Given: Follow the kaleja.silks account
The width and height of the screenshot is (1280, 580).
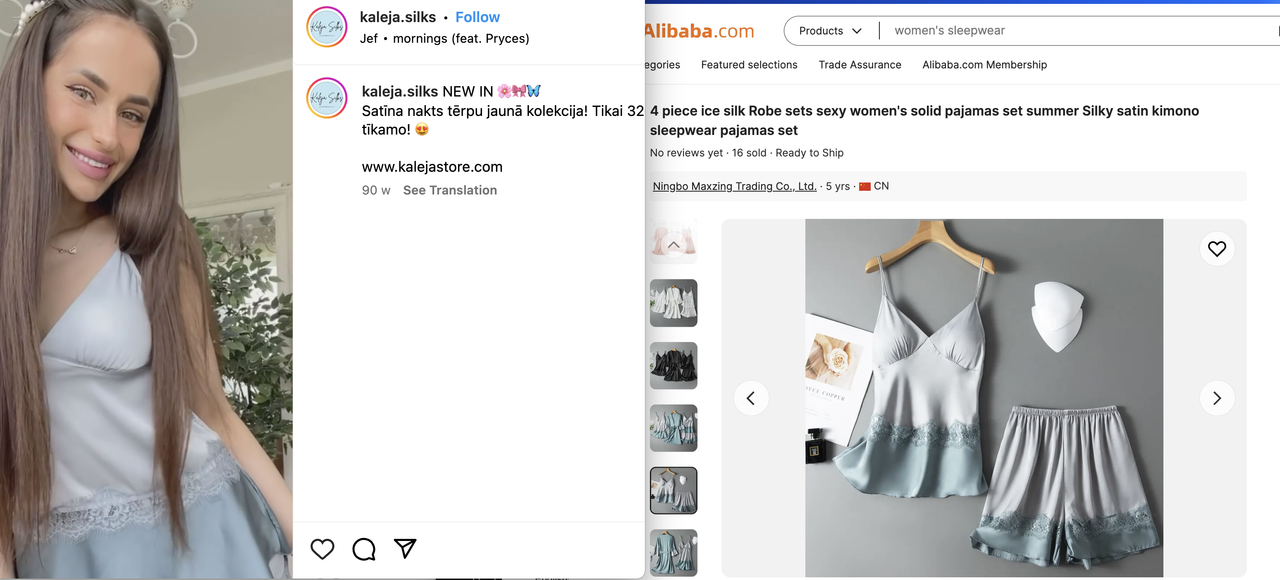Looking at the screenshot, I should pos(477,17).
